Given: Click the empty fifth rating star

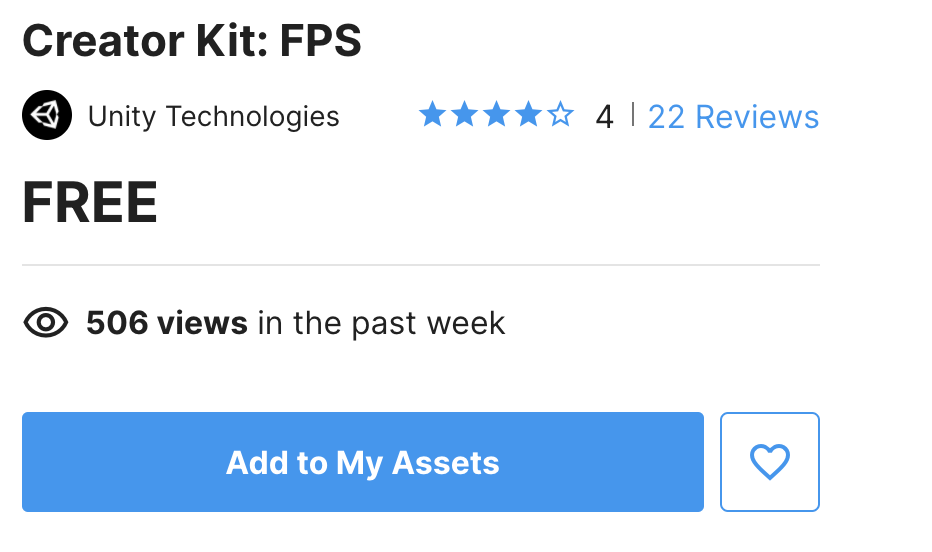Looking at the screenshot, I should point(560,116).
